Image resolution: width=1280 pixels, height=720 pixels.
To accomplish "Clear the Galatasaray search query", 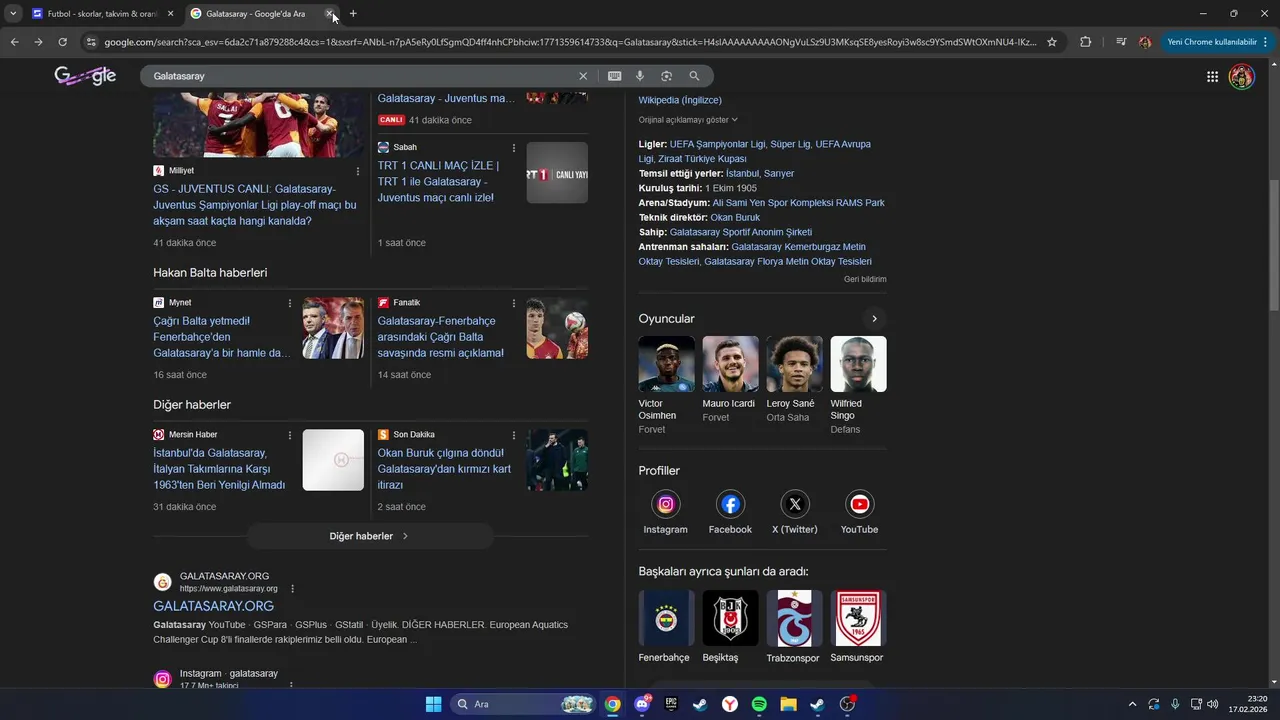I will coord(583,76).
